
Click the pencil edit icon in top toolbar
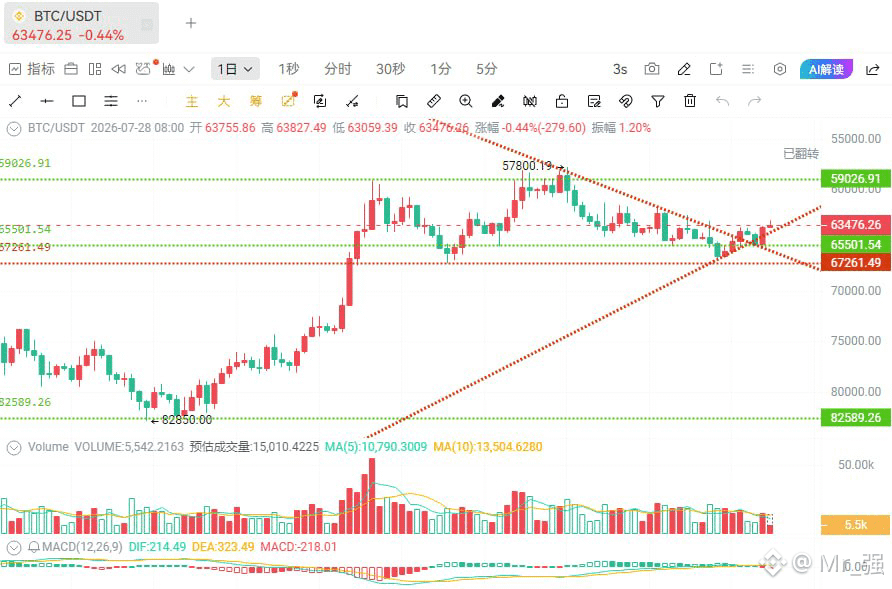pos(684,69)
